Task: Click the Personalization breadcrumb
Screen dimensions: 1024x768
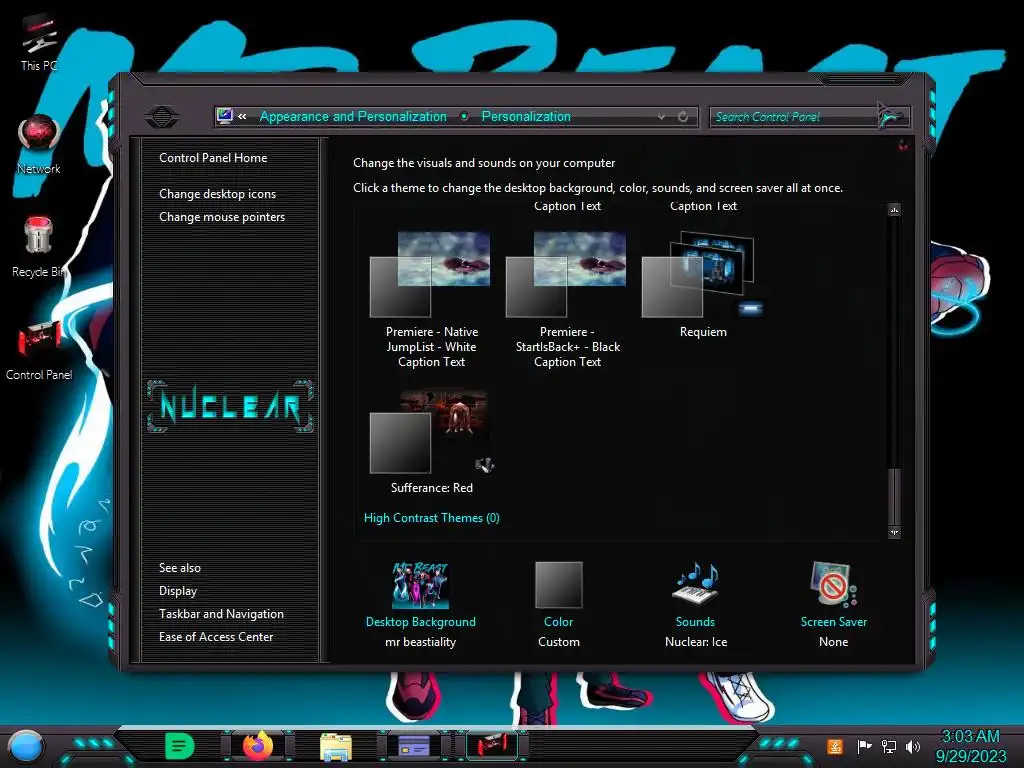Action: pyautogui.click(x=526, y=116)
